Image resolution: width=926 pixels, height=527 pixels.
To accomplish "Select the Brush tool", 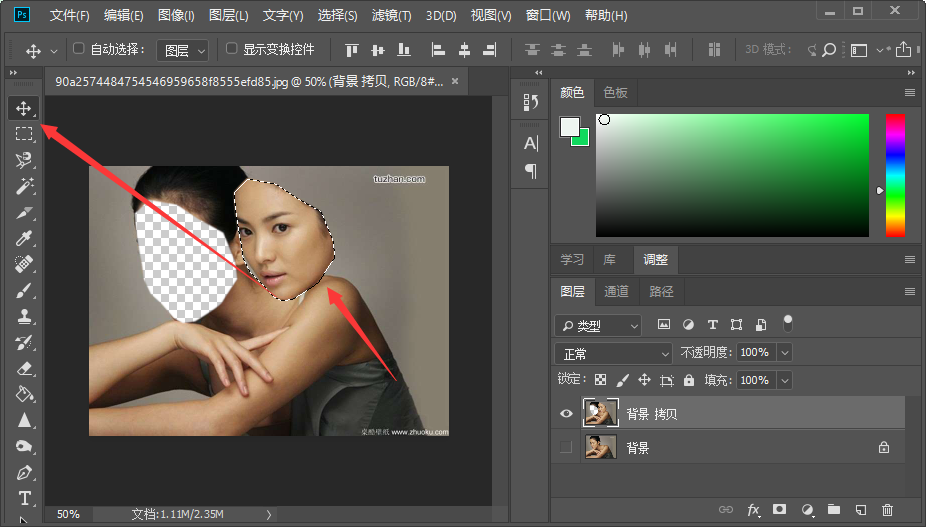I will click(24, 290).
